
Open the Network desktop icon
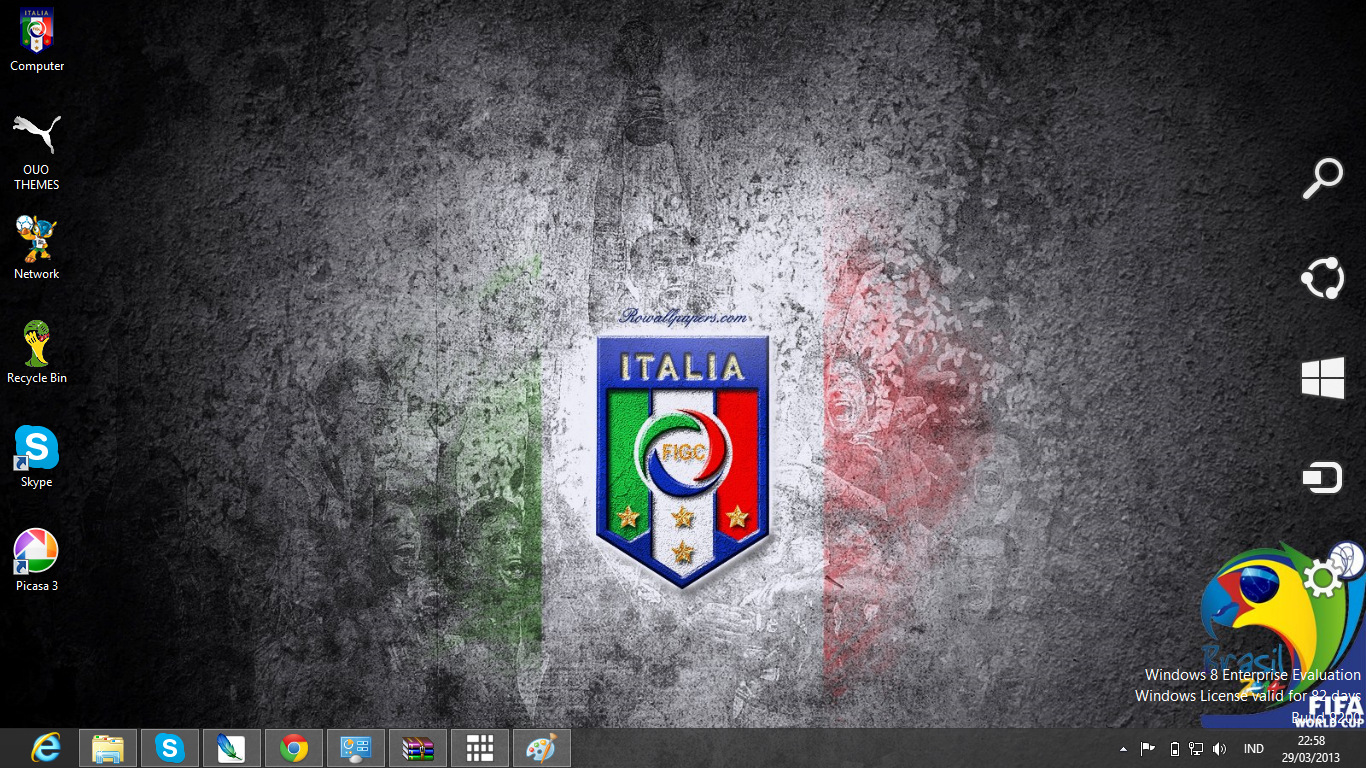[x=35, y=240]
